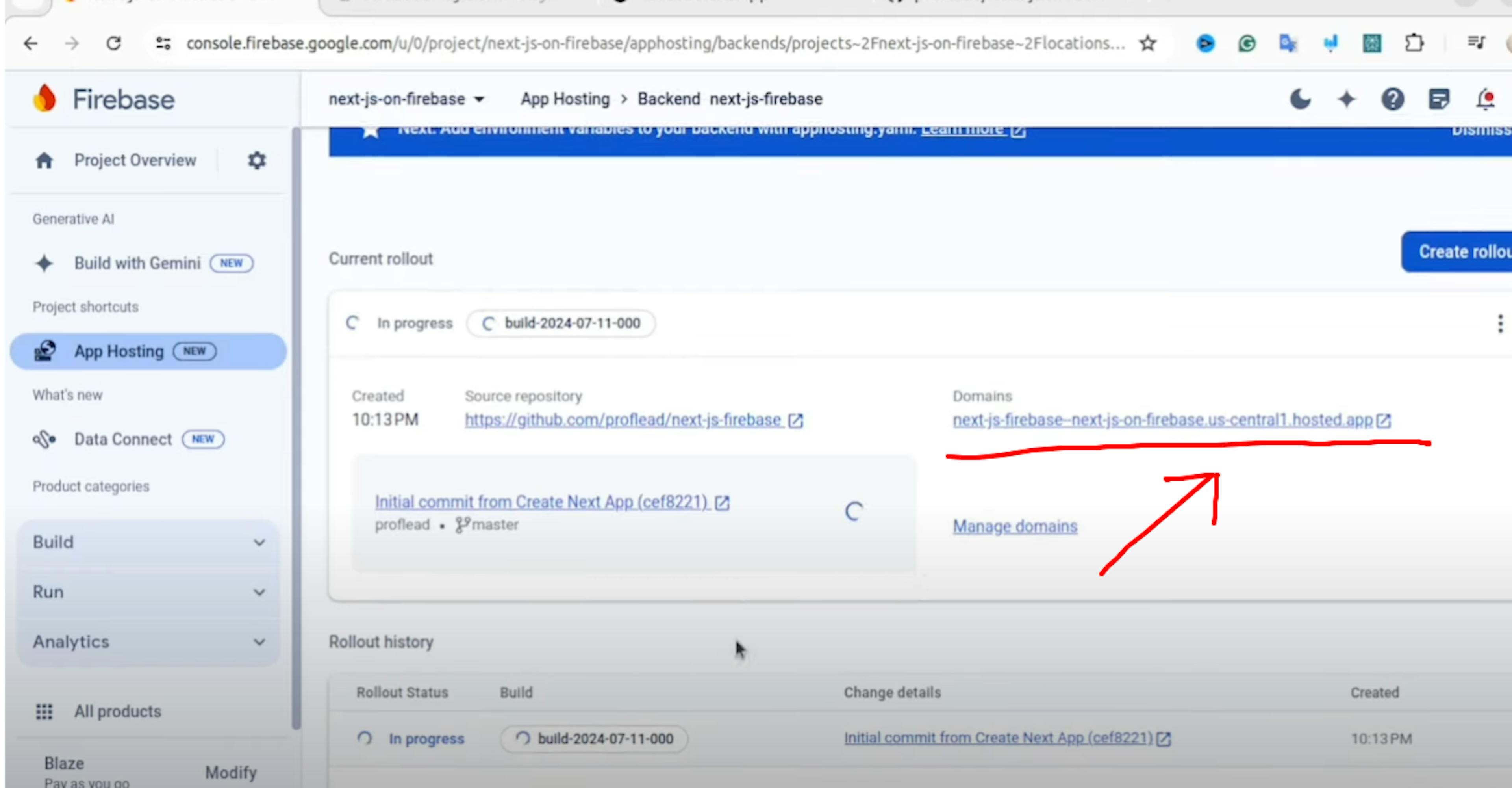Go to App Hosting via breadcrumb
The width and height of the screenshot is (1512, 788).
tap(564, 98)
